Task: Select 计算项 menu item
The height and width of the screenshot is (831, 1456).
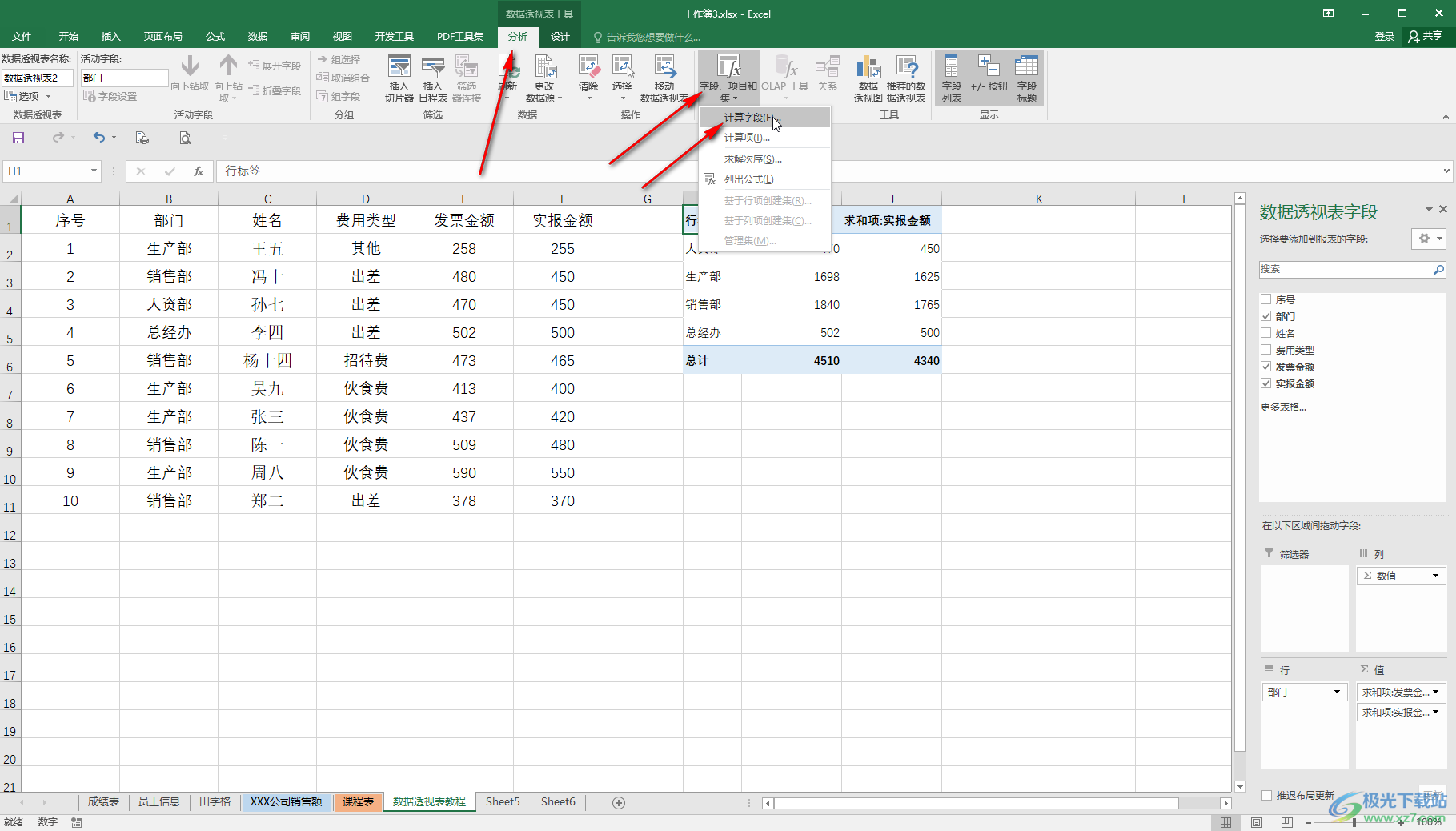Action: [764, 138]
